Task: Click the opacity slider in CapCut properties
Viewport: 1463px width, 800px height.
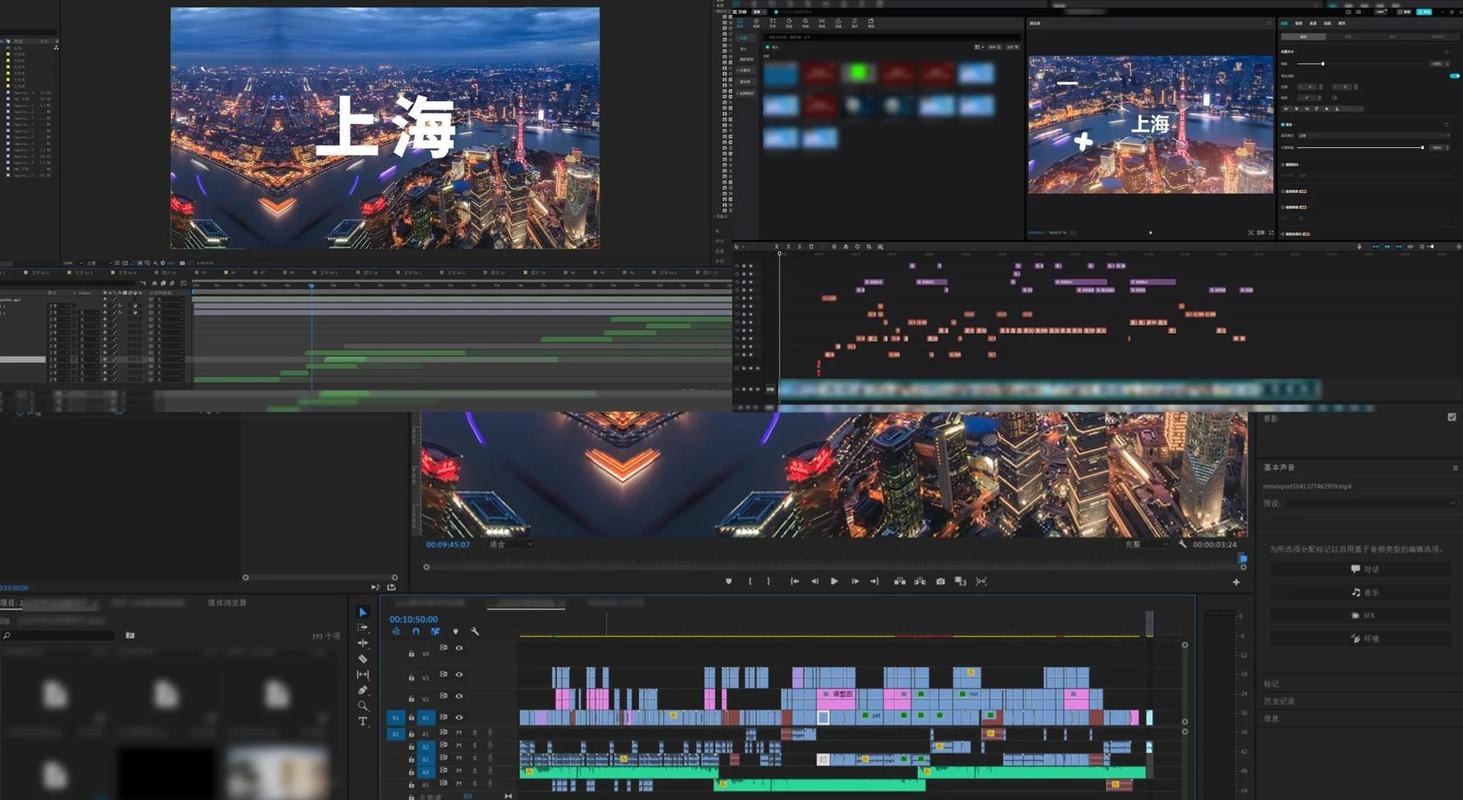Action: tap(1362, 148)
